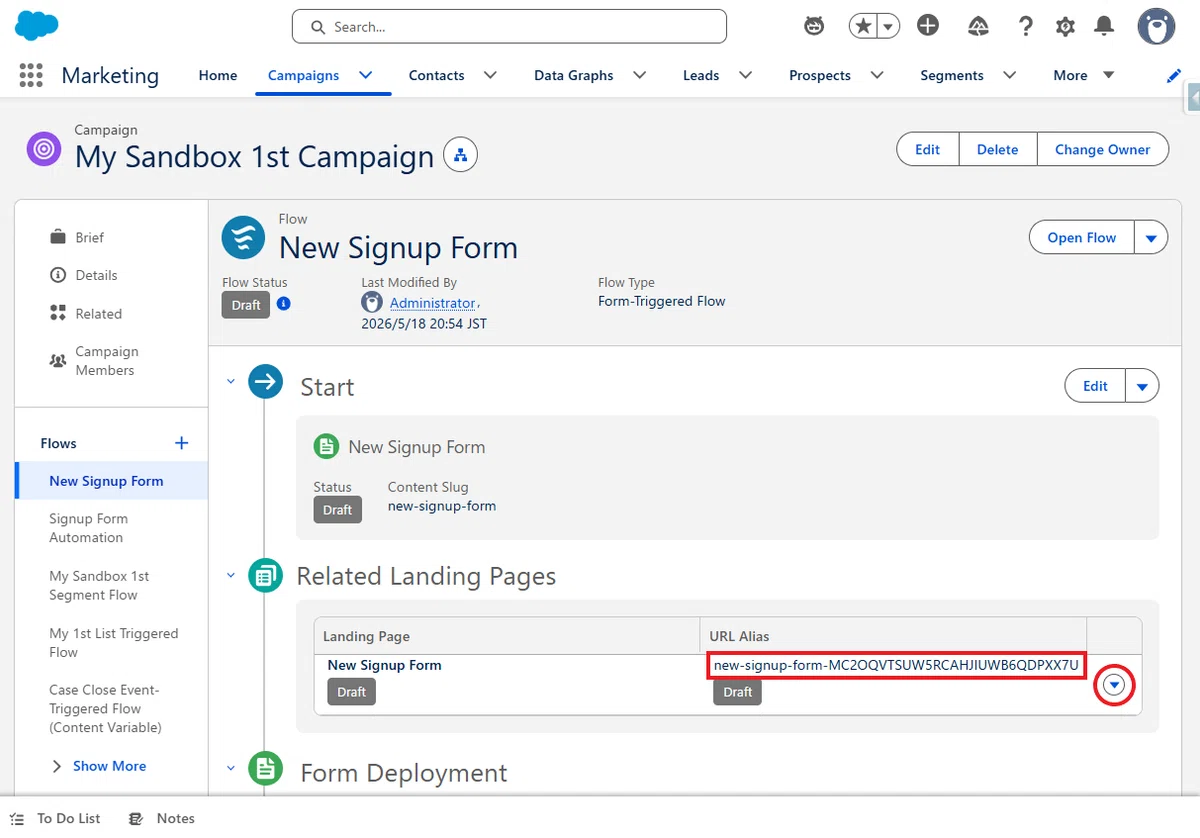Click the blue Flow icon

point(243,237)
